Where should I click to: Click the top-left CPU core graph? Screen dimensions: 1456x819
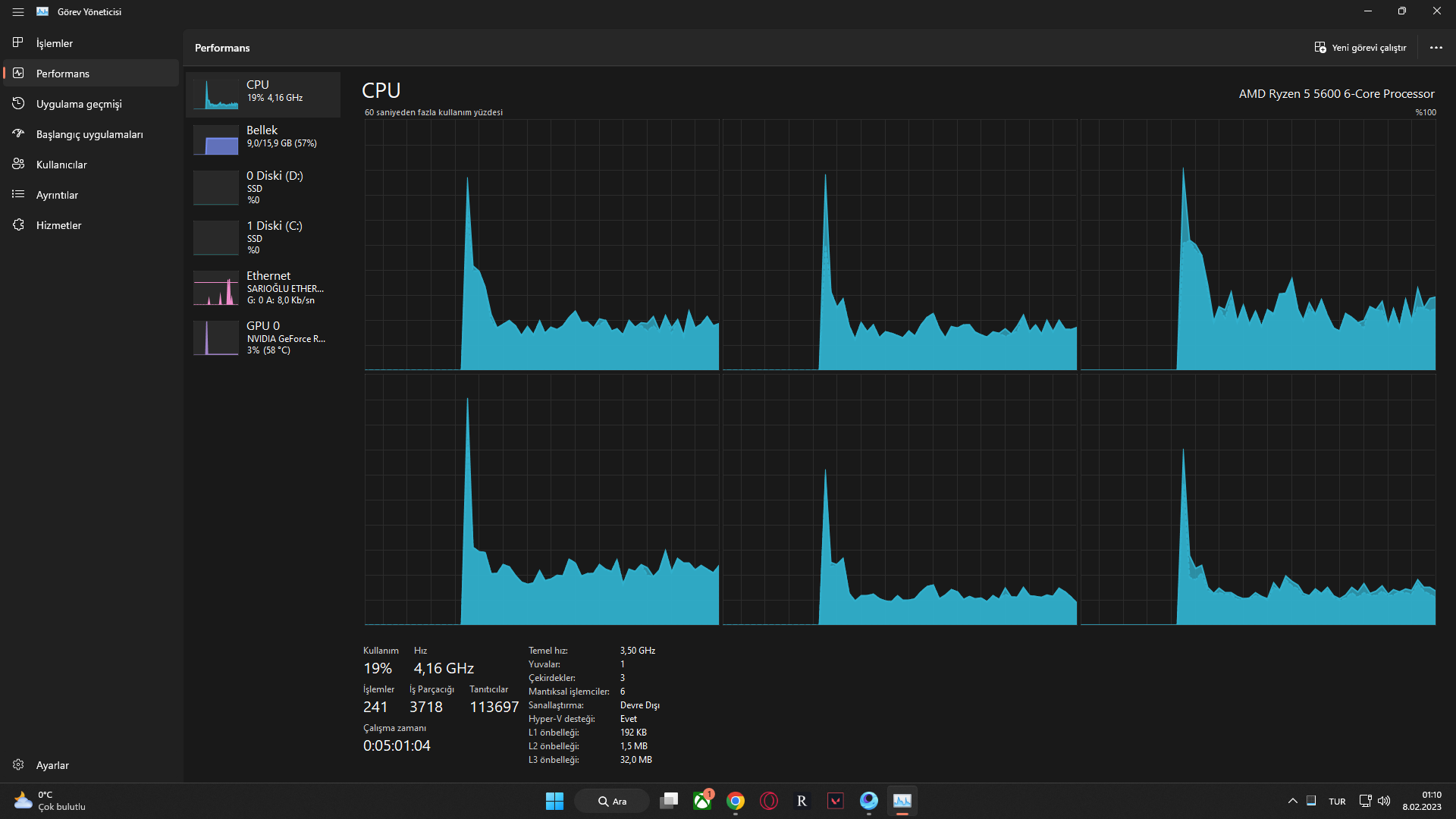(x=541, y=245)
